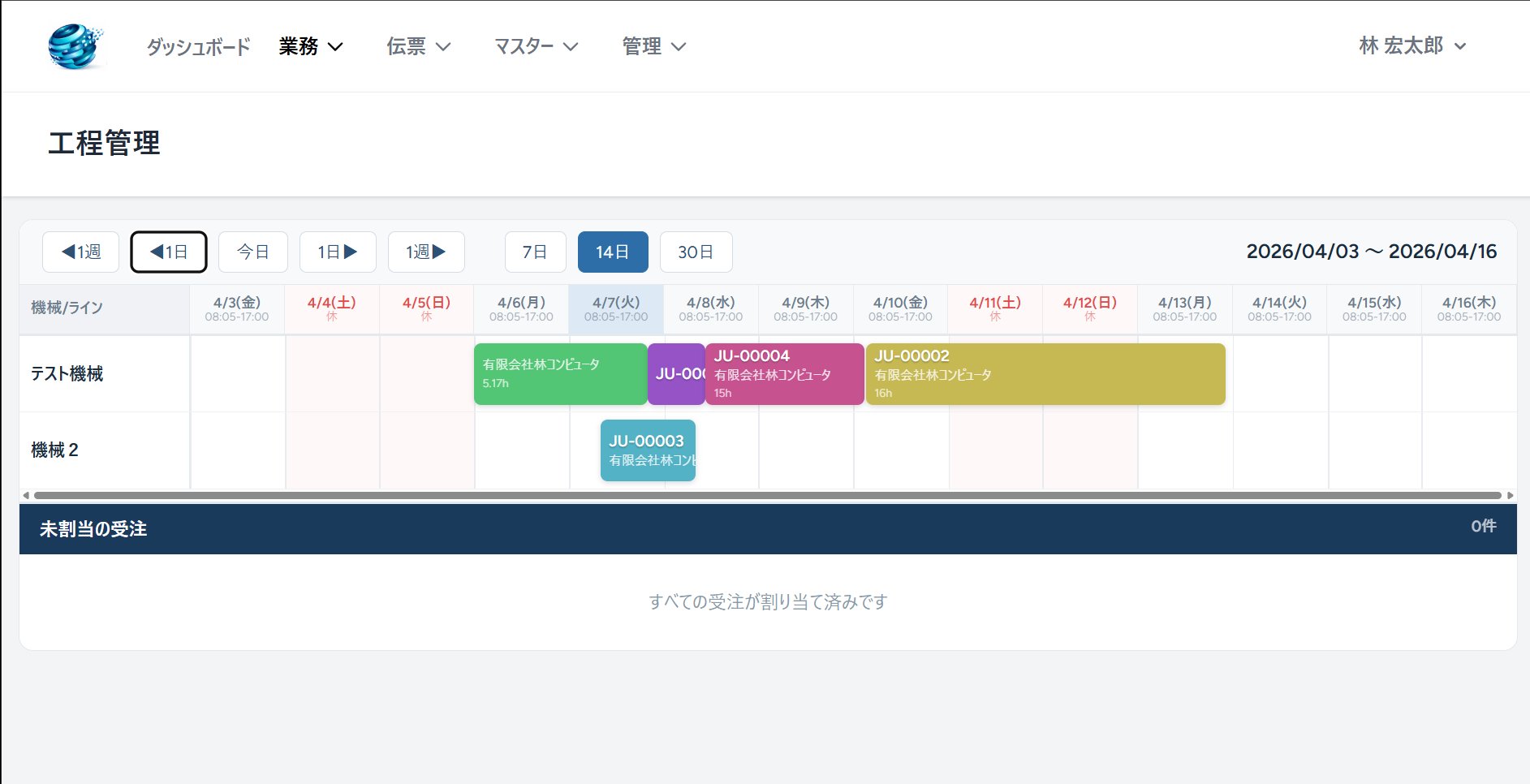
Task: Open 林 宏太郎 user menu
Action: pos(1412,46)
